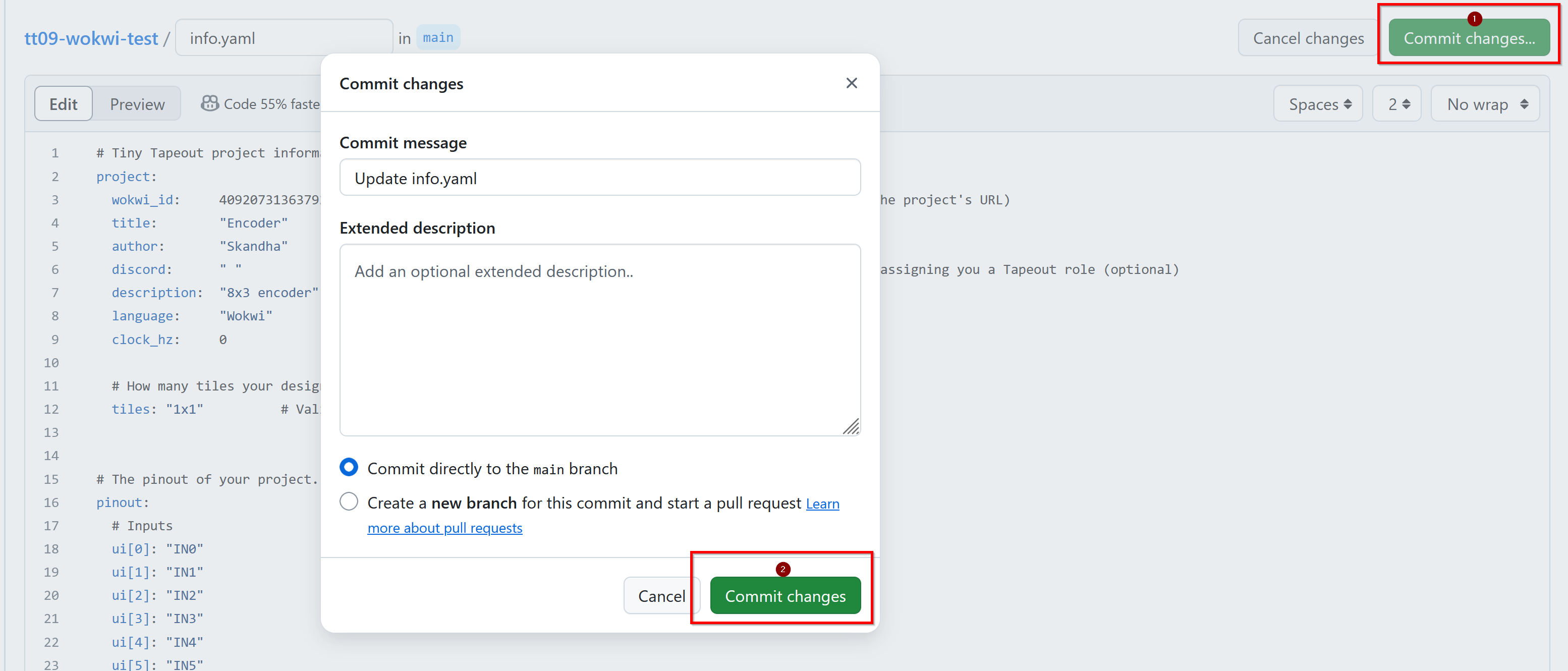The width and height of the screenshot is (1568, 671).
Task: Click the Extended description text area
Action: (x=599, y=340)
